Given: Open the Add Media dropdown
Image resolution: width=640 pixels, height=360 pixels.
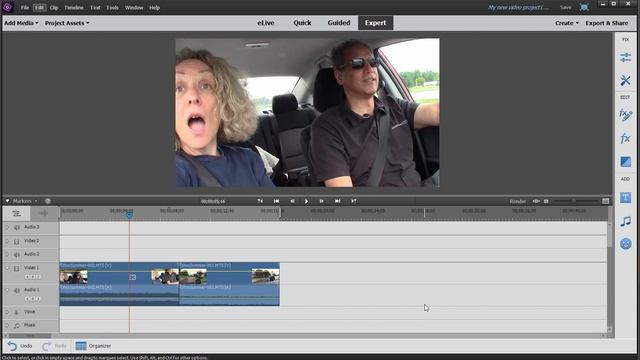Looking at the screenshot, I should click(x=21, y=23).
